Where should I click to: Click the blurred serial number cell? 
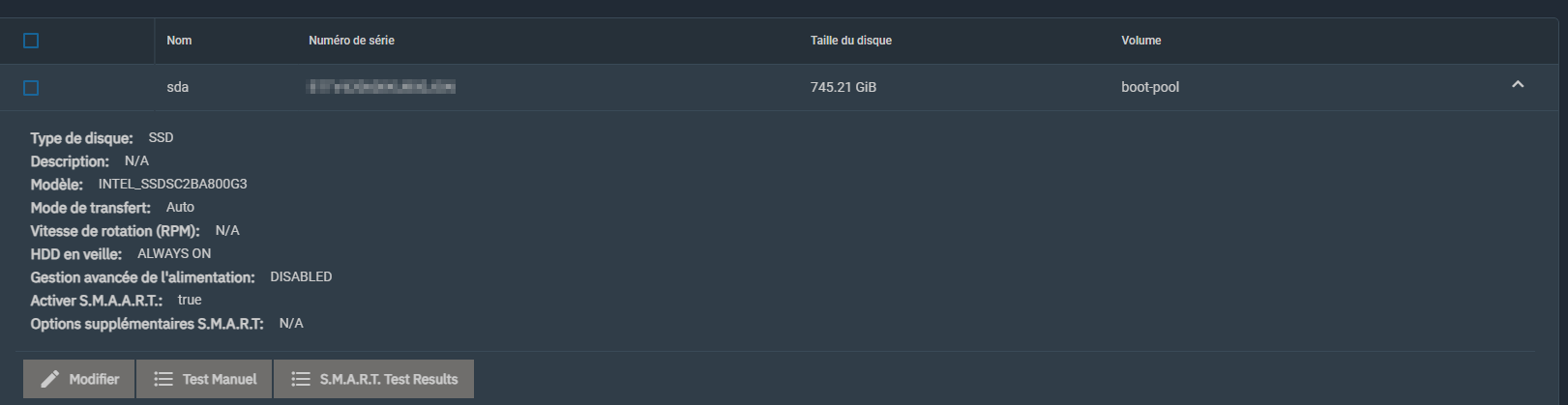381,87
